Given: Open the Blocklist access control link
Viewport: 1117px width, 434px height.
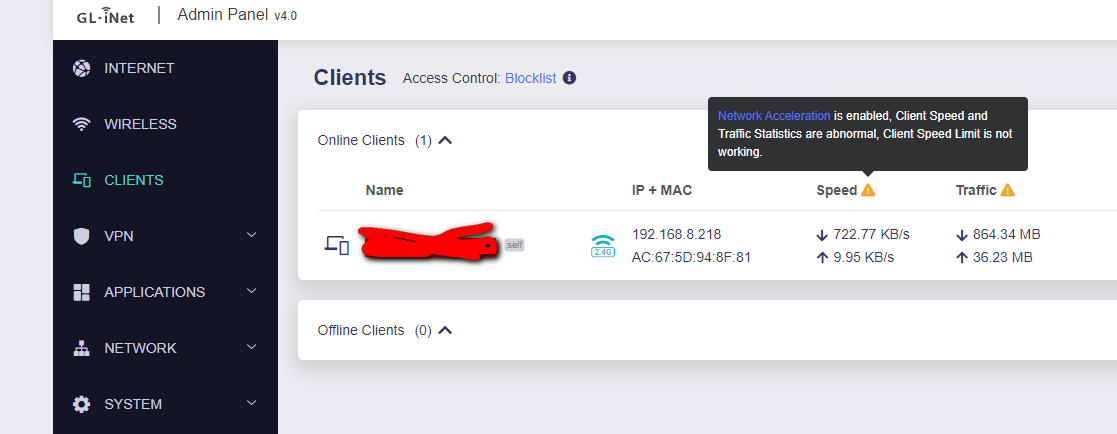Looking at the screenshot, I should (530, 78).
